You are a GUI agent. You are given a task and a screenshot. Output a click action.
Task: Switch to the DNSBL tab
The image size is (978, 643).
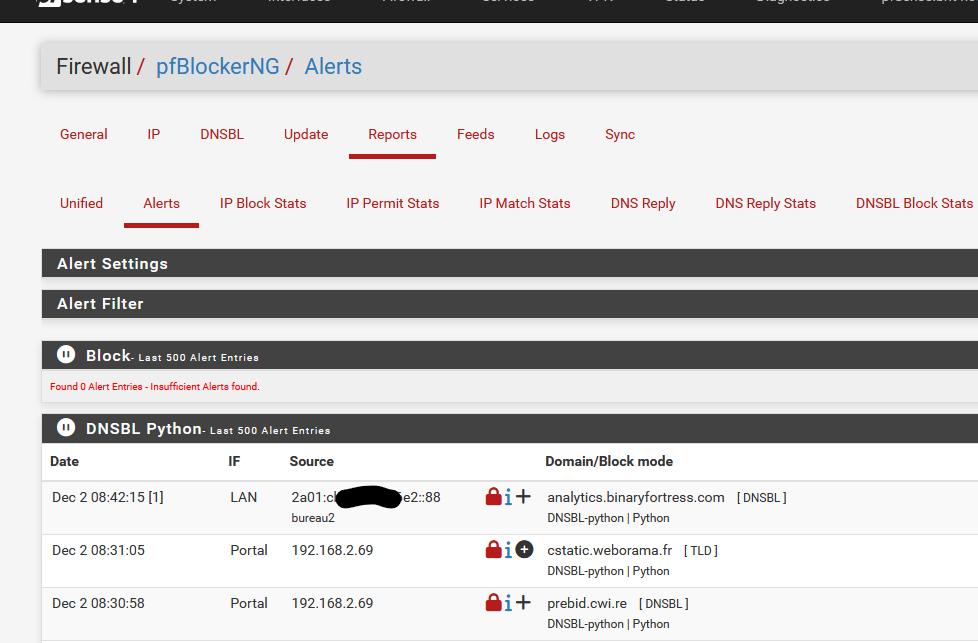tap(221, 134)
